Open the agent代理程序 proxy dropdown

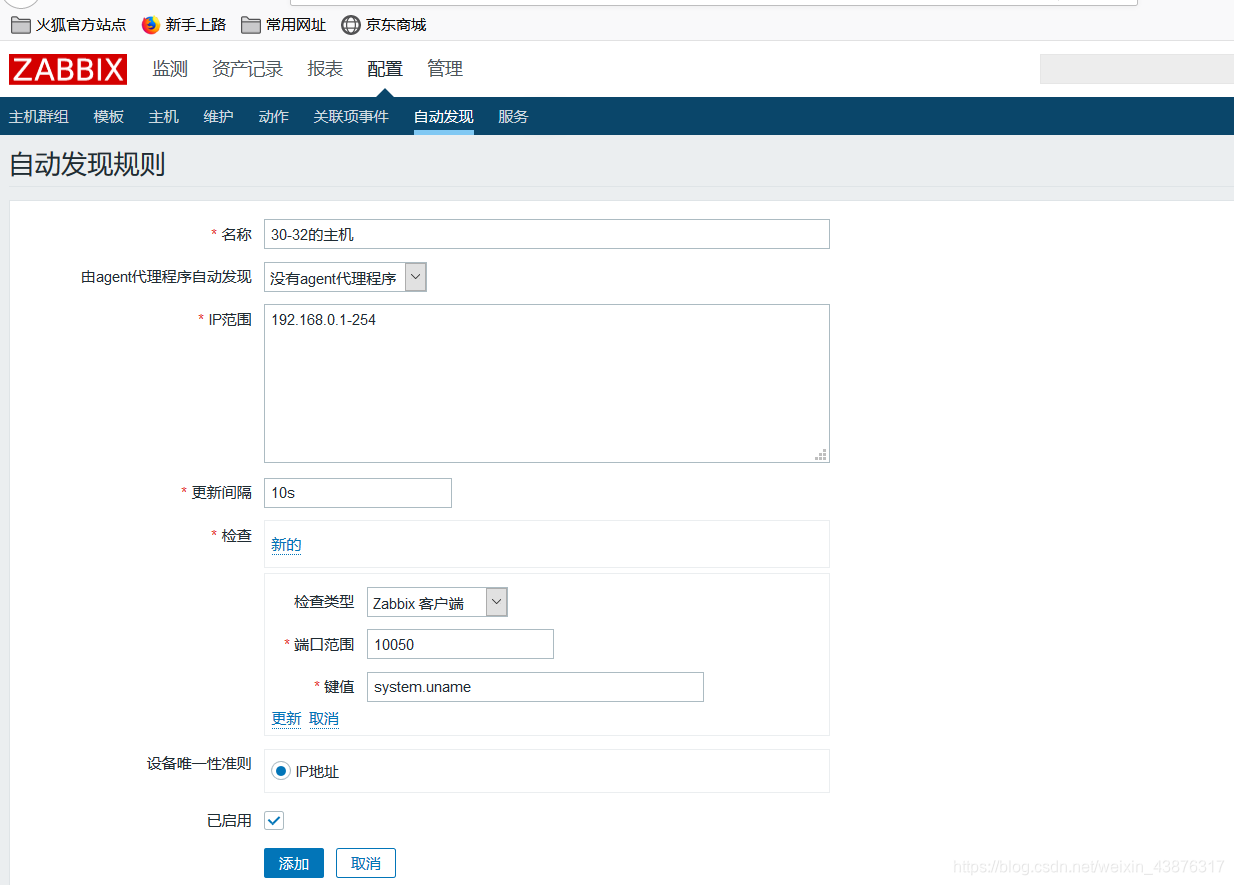coord(345,278)
